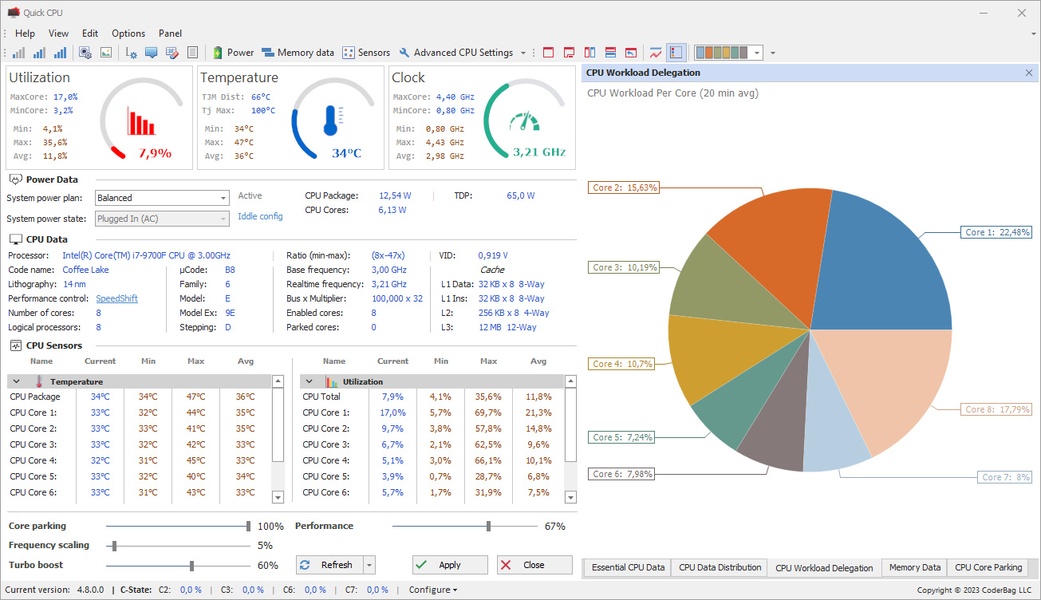The image size is (1041, 600).
Task: Open the Sensors toolbar item
Action: click(x=366, y=53)
